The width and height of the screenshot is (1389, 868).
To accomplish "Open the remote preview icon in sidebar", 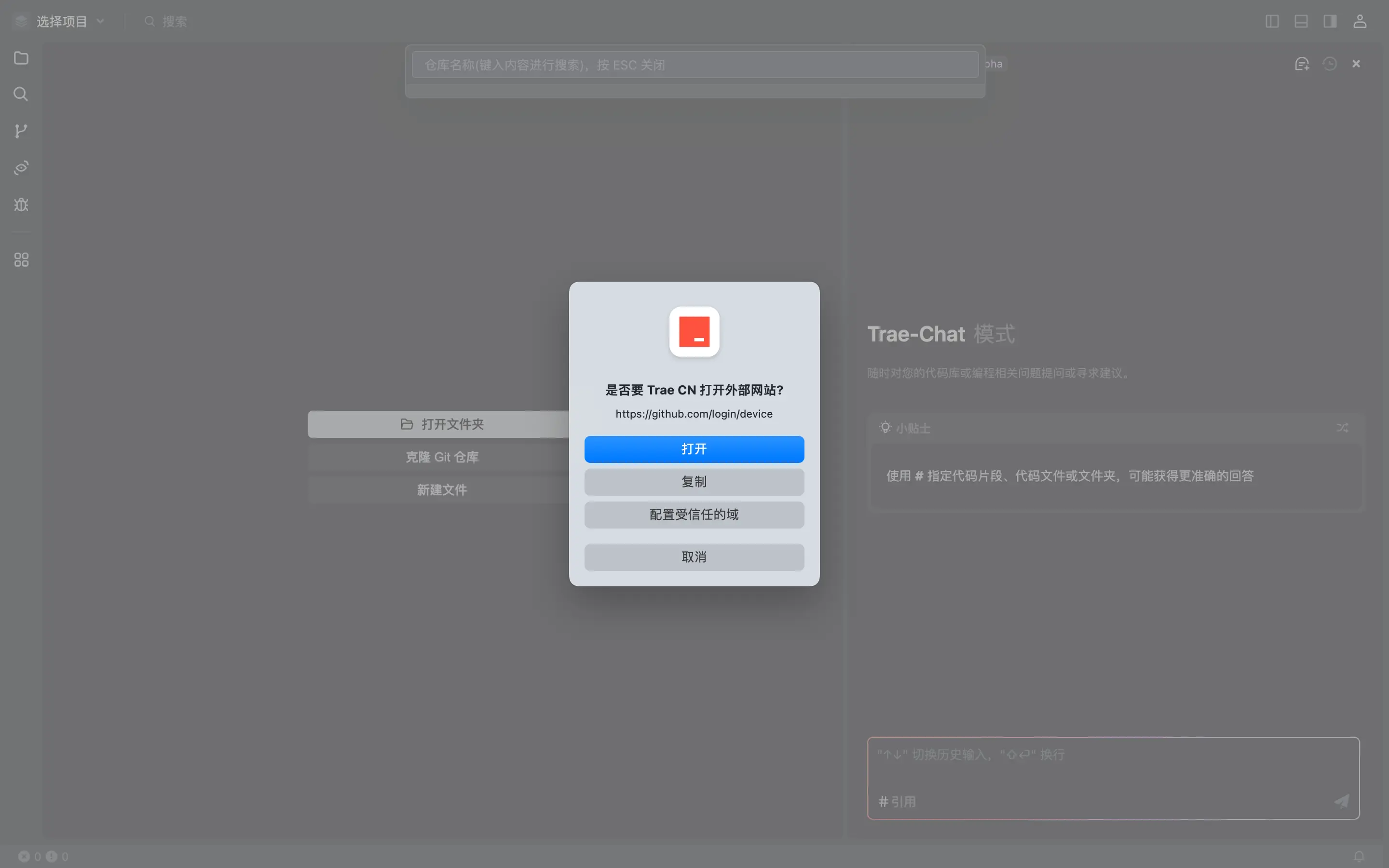I will pyautogui.click(x=21, y=168).
